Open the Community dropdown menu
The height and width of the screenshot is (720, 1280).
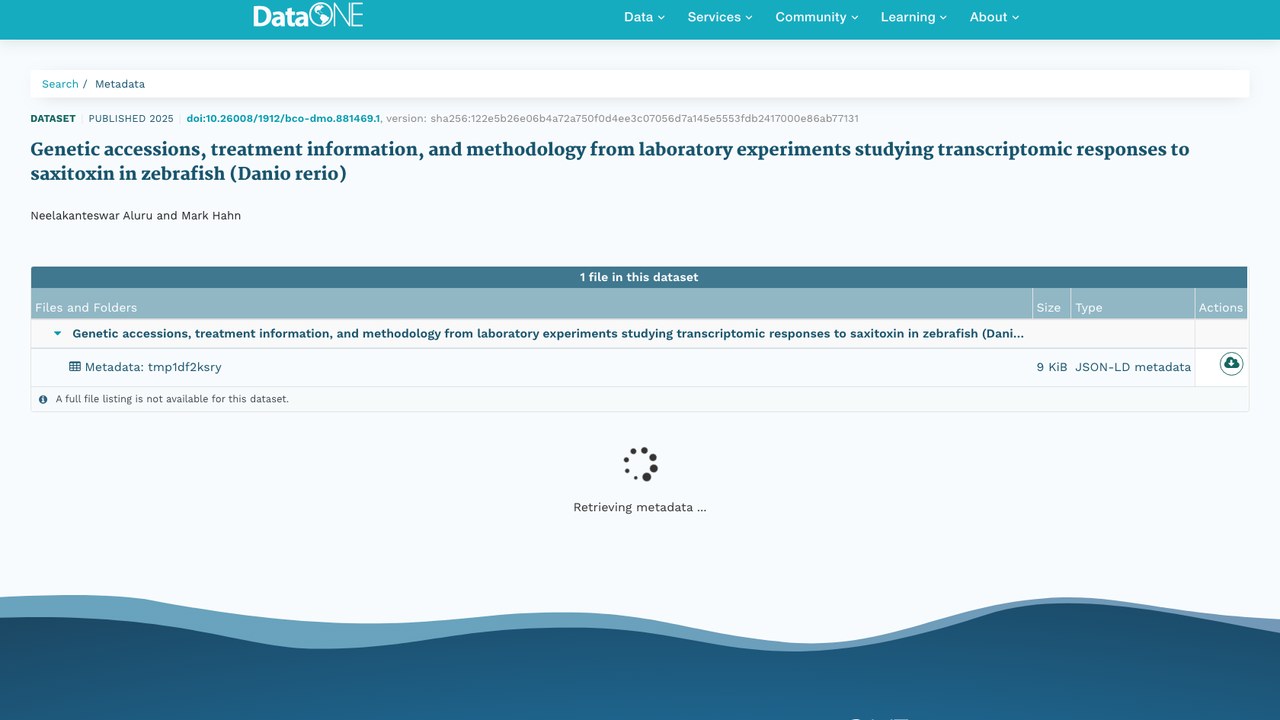pyautogui.click(x=817, y=17)
